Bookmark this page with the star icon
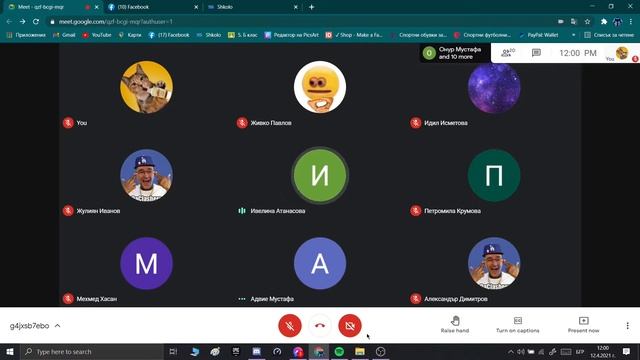Image resolution: width=640 pixels, height=360 pixels. (x=587, y=22)
